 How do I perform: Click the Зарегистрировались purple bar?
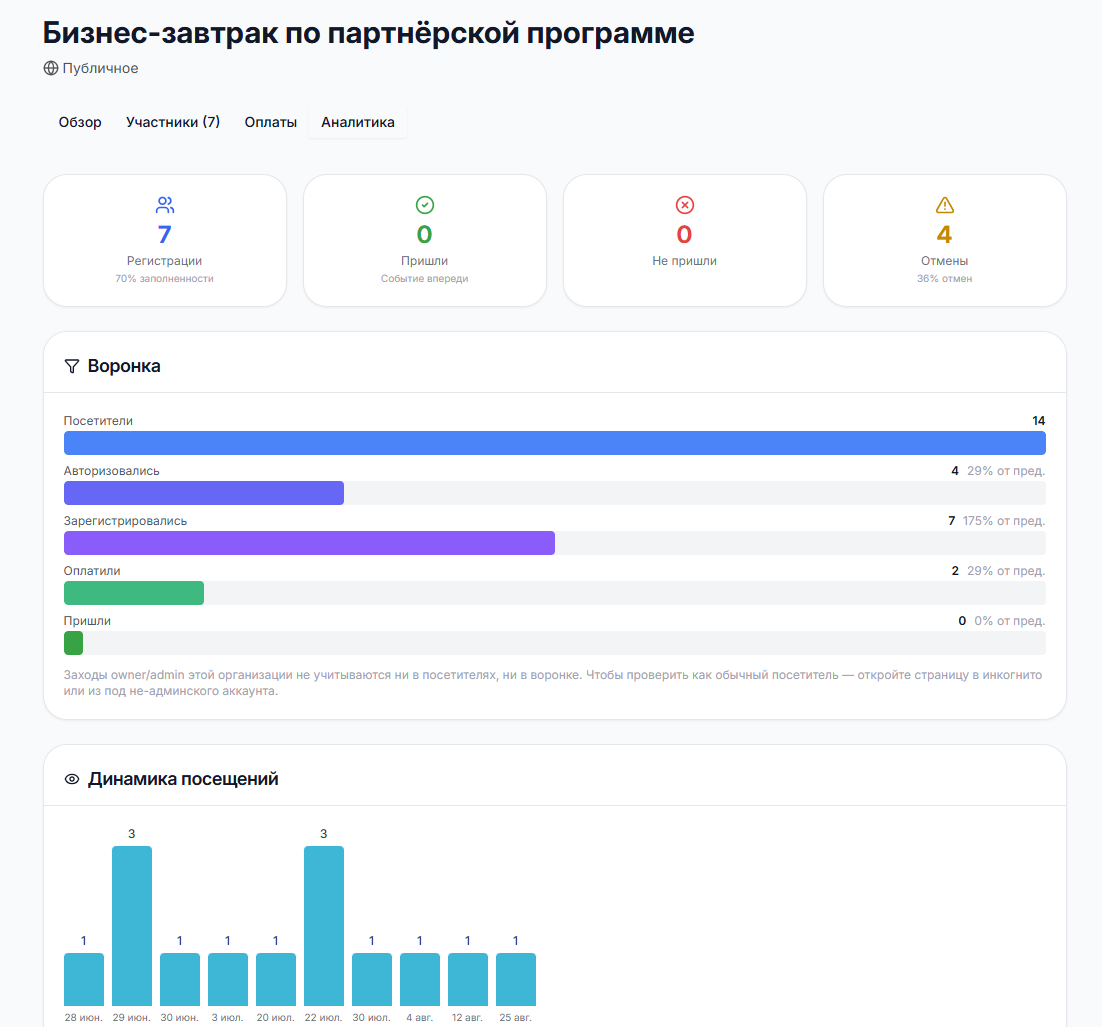tap(309, 543)
